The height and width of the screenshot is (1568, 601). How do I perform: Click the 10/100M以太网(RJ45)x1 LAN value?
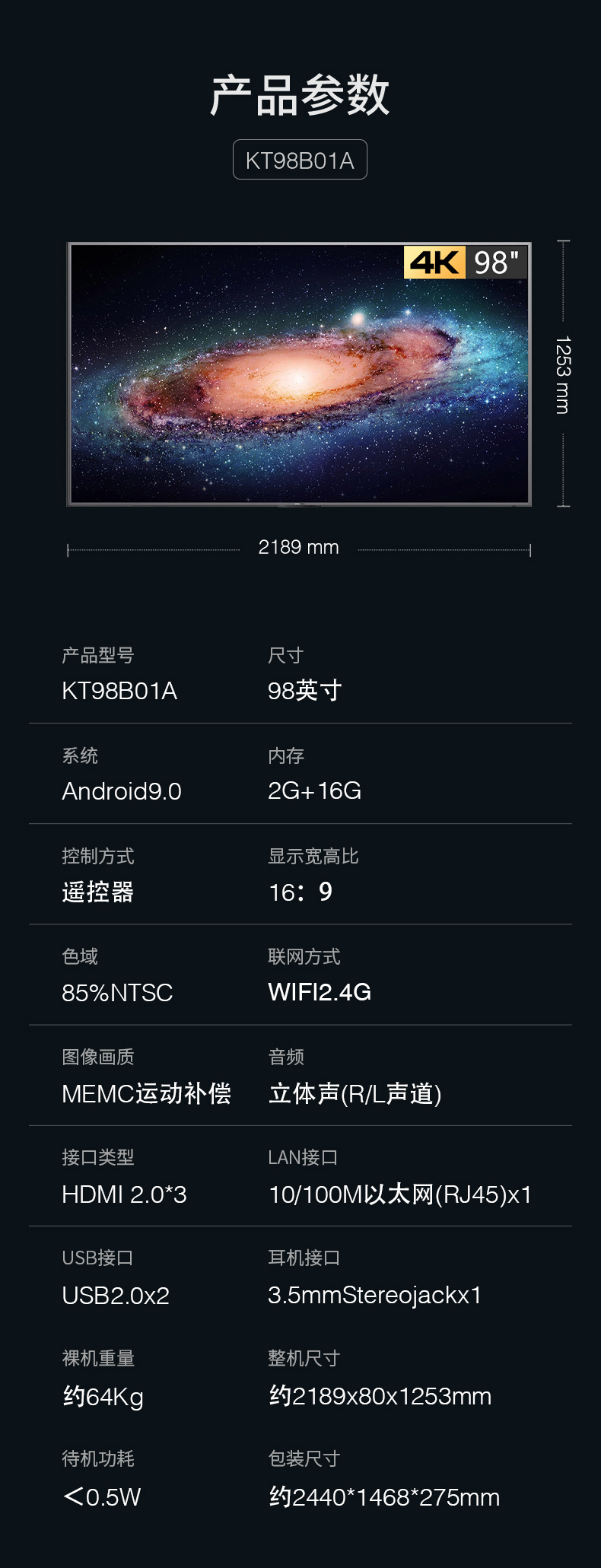(x=399, y=1194)
